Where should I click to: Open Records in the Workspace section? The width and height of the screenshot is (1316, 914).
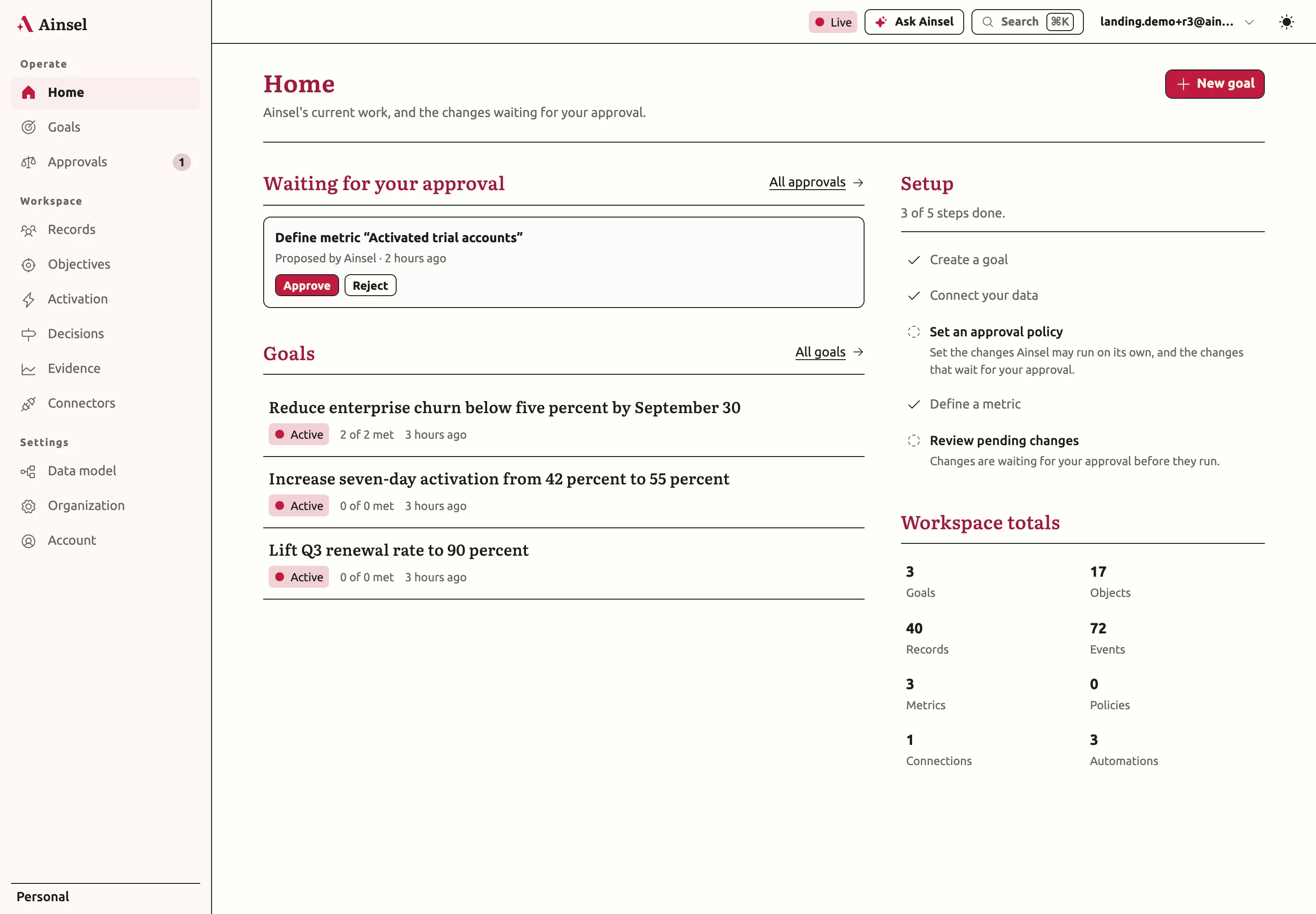coord(106,230)
